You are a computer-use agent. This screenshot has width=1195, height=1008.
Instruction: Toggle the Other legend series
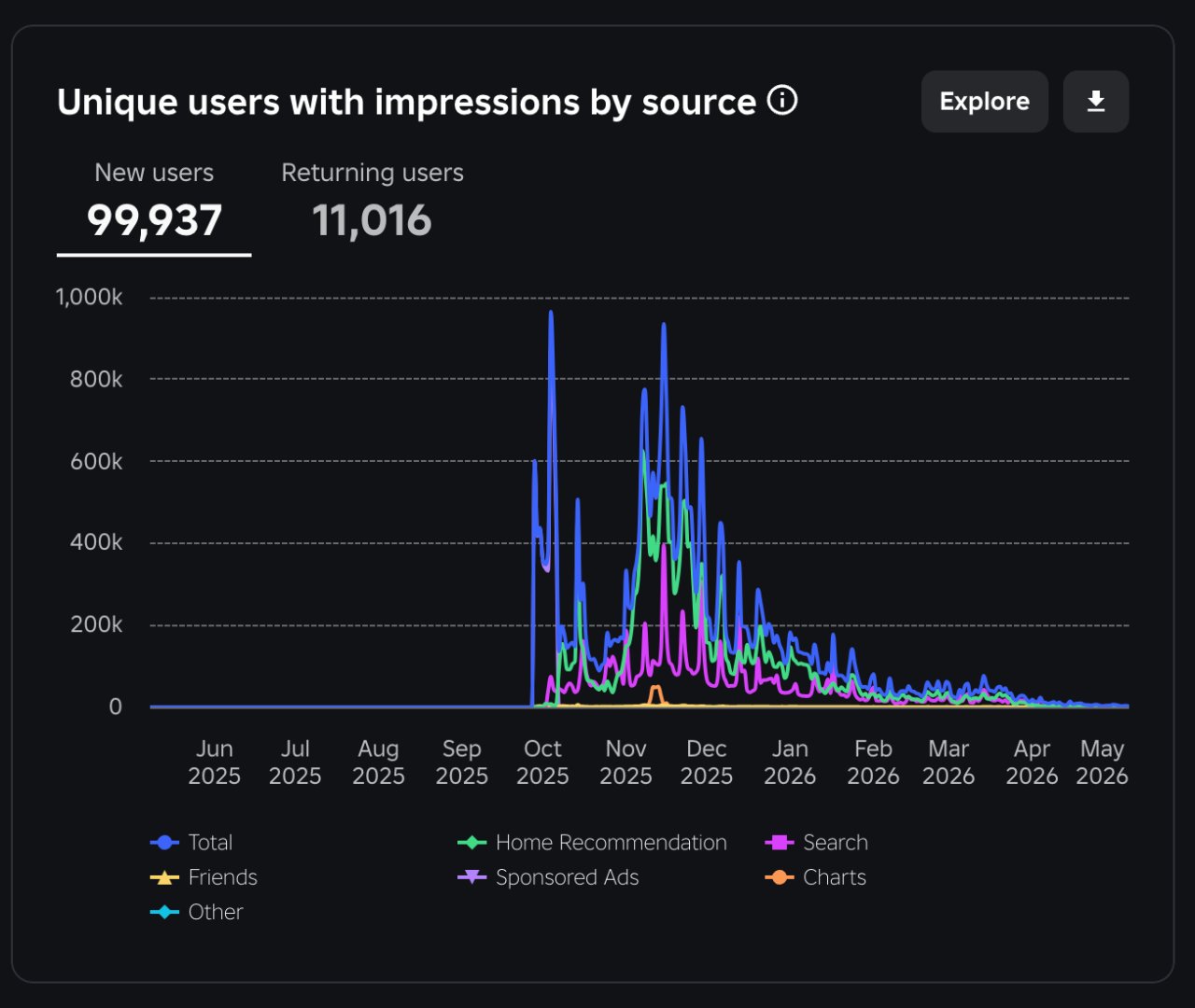click(196, 912)
